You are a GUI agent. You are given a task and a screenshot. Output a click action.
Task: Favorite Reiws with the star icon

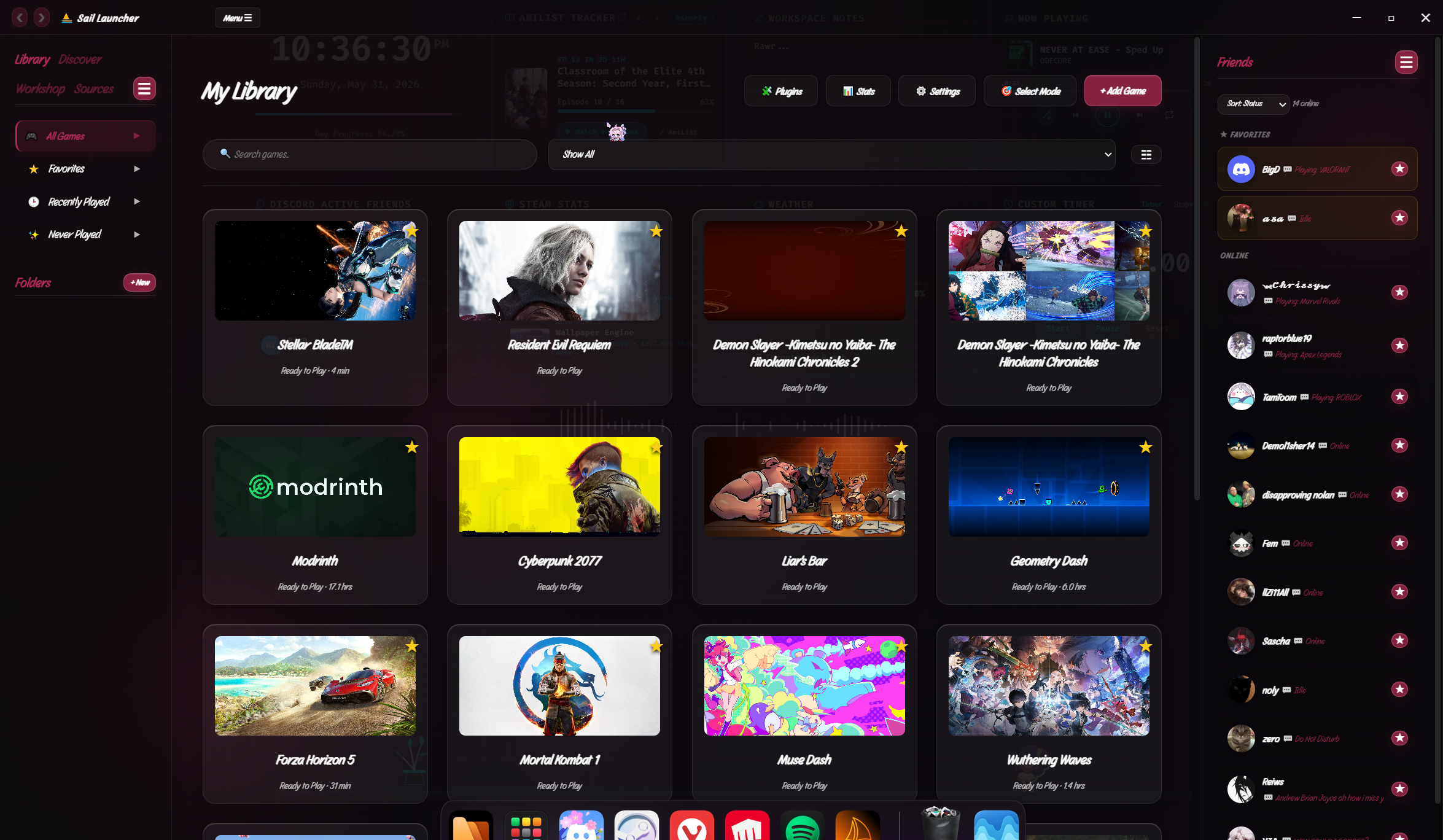click(1399, 789)
